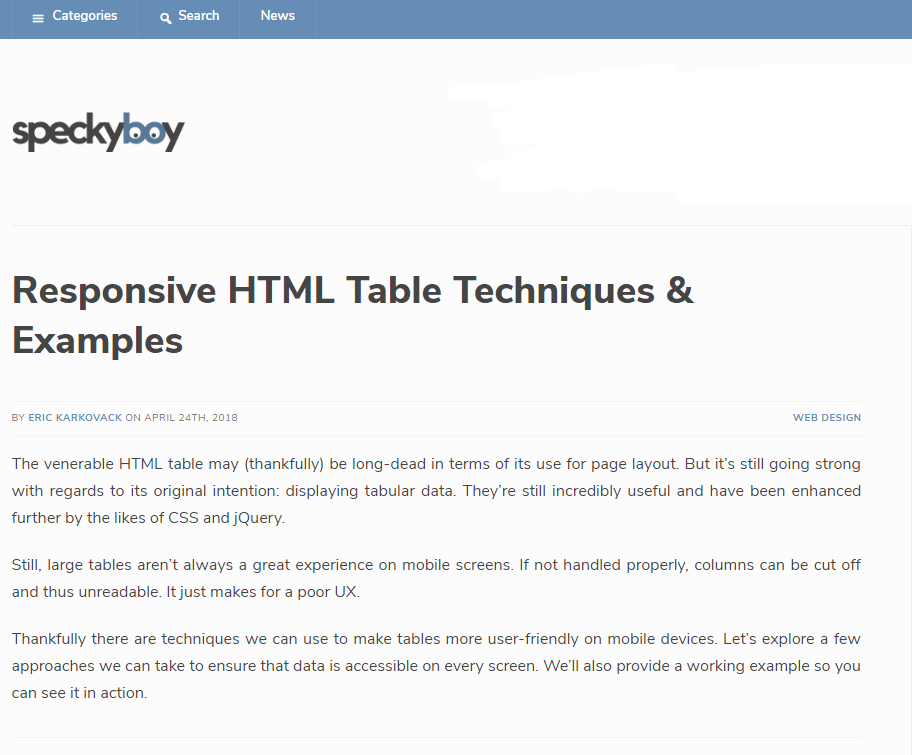Image resolution: width=912 pixels, height=755 pixels.
Task: Click the paragraph starting 'Thankfully there are techniques'
Action: [436, 666]
